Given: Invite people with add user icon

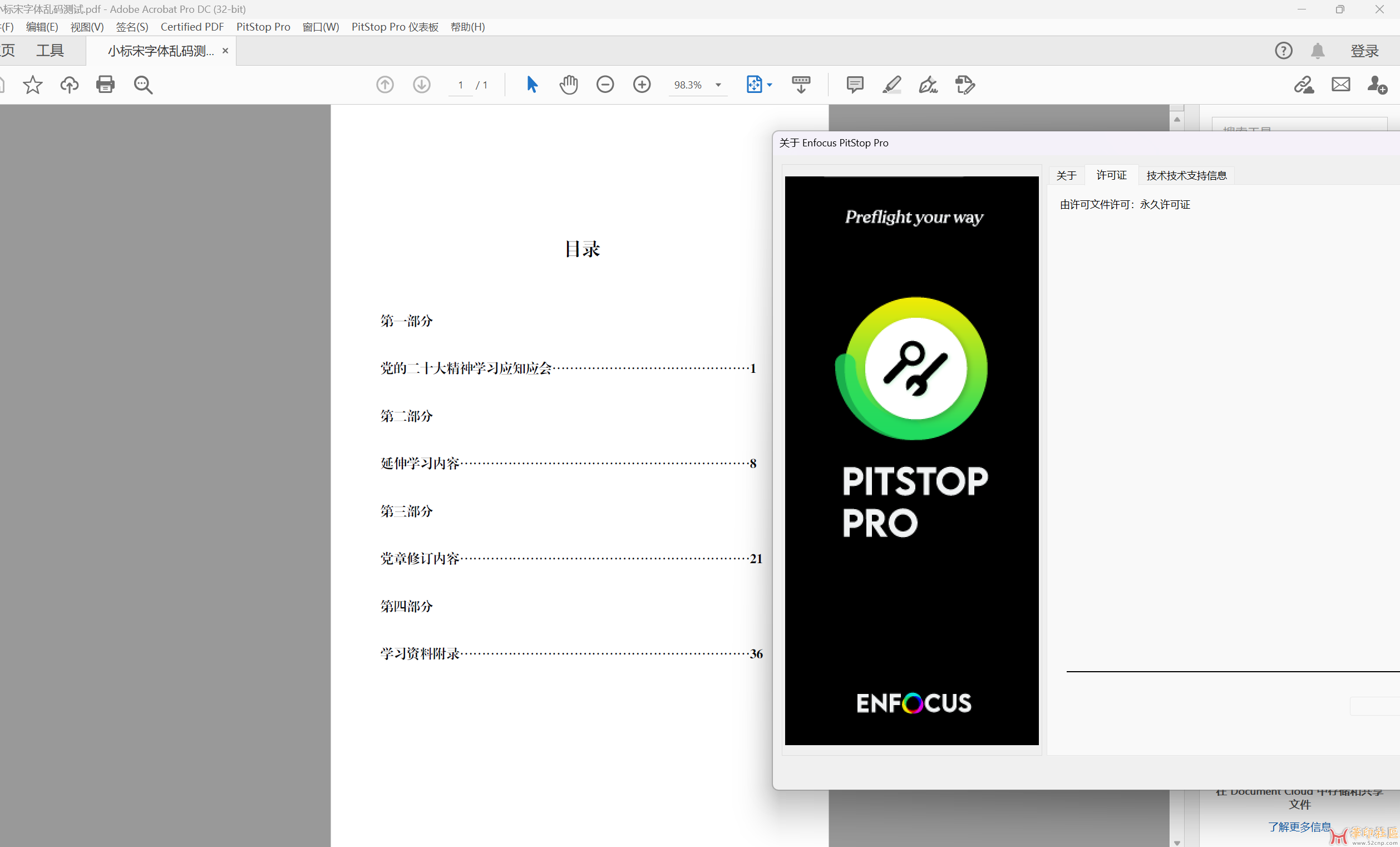Looking at the screenshot, I should (x=1377, y=85).
